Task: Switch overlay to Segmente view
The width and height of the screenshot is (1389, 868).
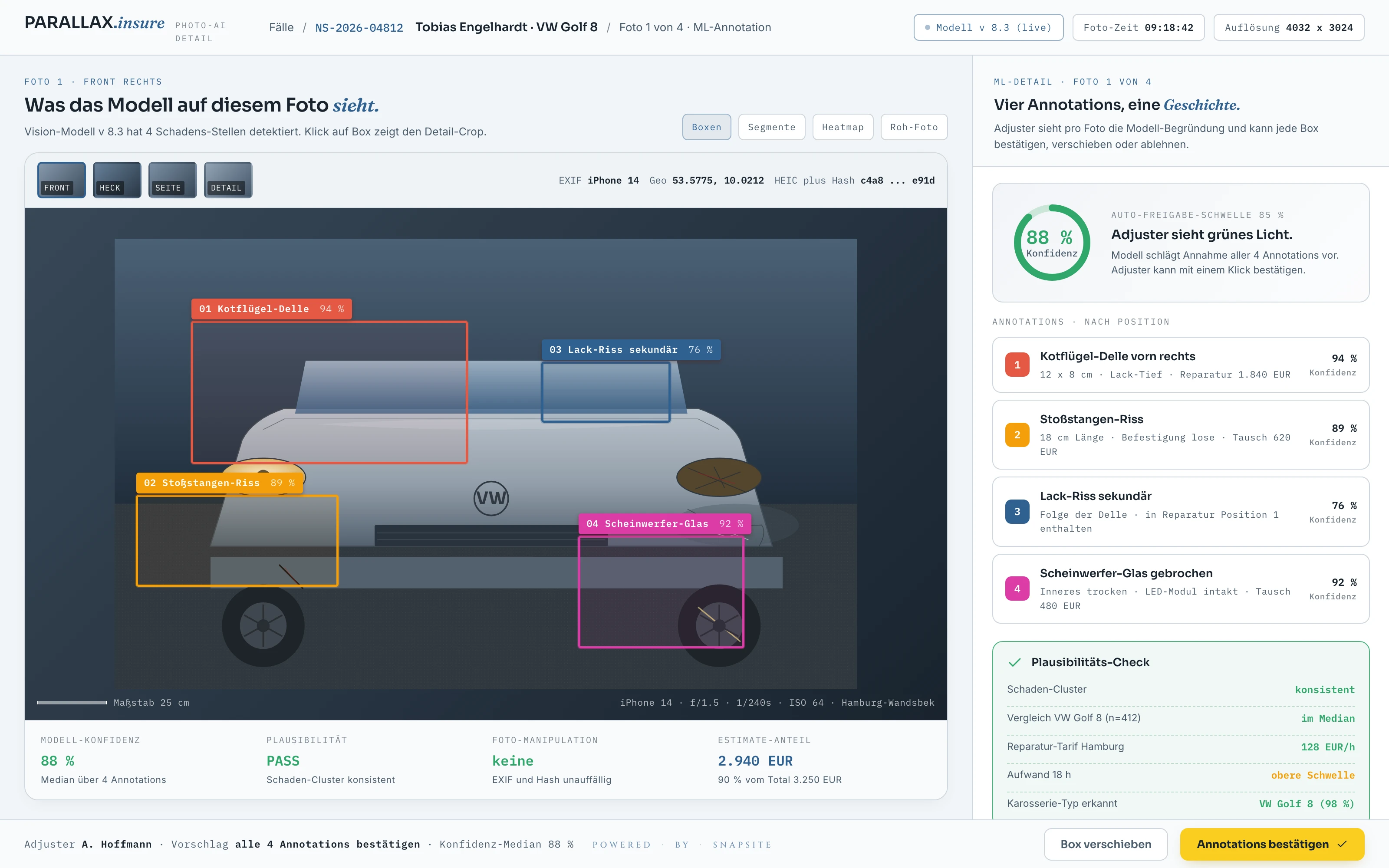Action: (x=771, y=127)
